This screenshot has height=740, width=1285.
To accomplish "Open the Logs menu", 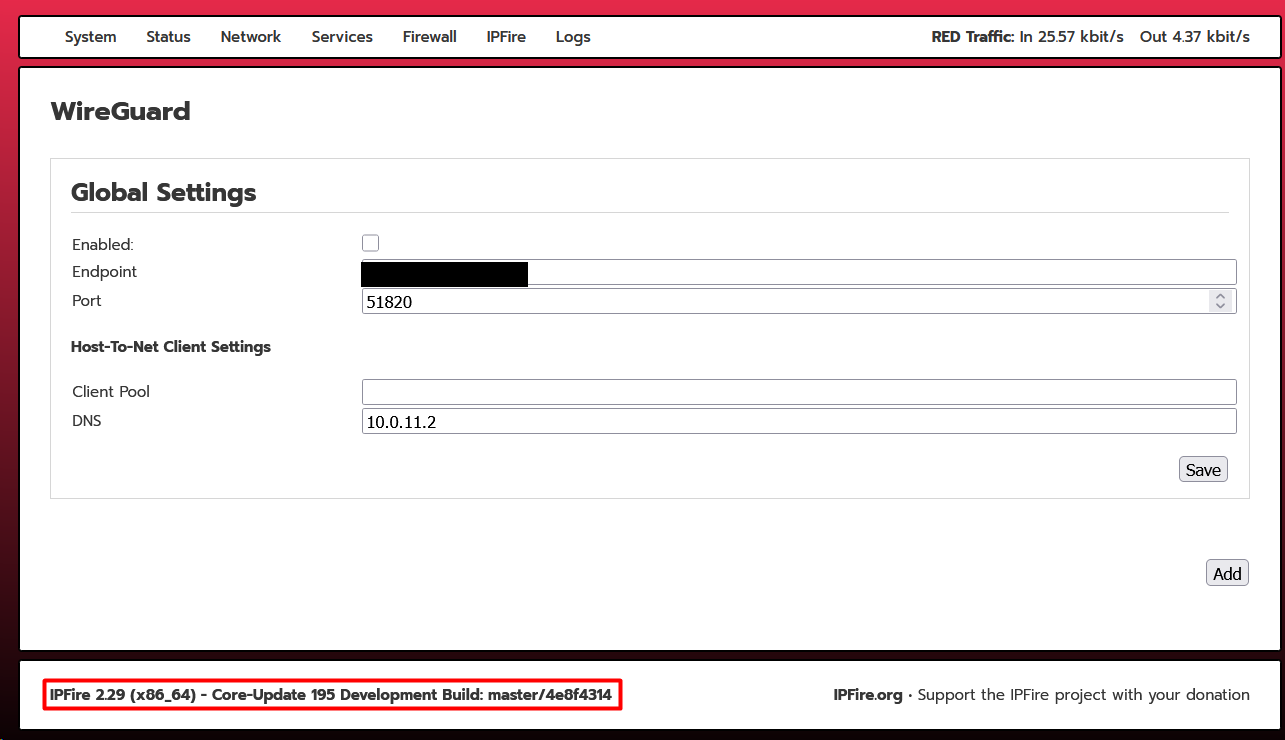I will (573, 37).
